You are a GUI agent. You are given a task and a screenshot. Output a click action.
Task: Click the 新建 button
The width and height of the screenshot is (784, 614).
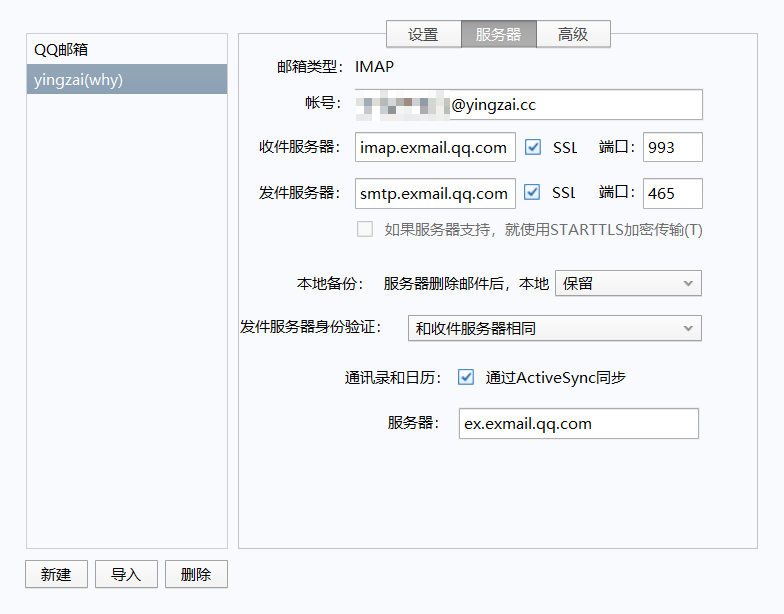point(56,574)
